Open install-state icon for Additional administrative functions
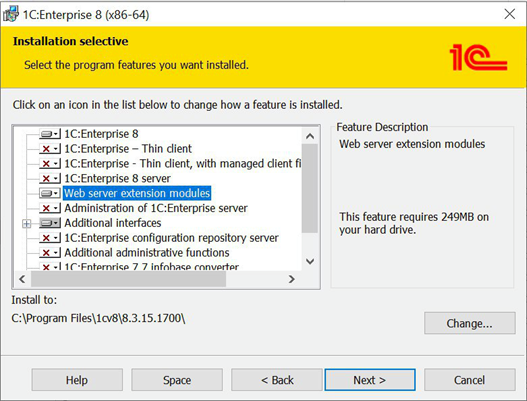Image resolution: width=527 pixels, height=401 pixels. click(50, 252)
